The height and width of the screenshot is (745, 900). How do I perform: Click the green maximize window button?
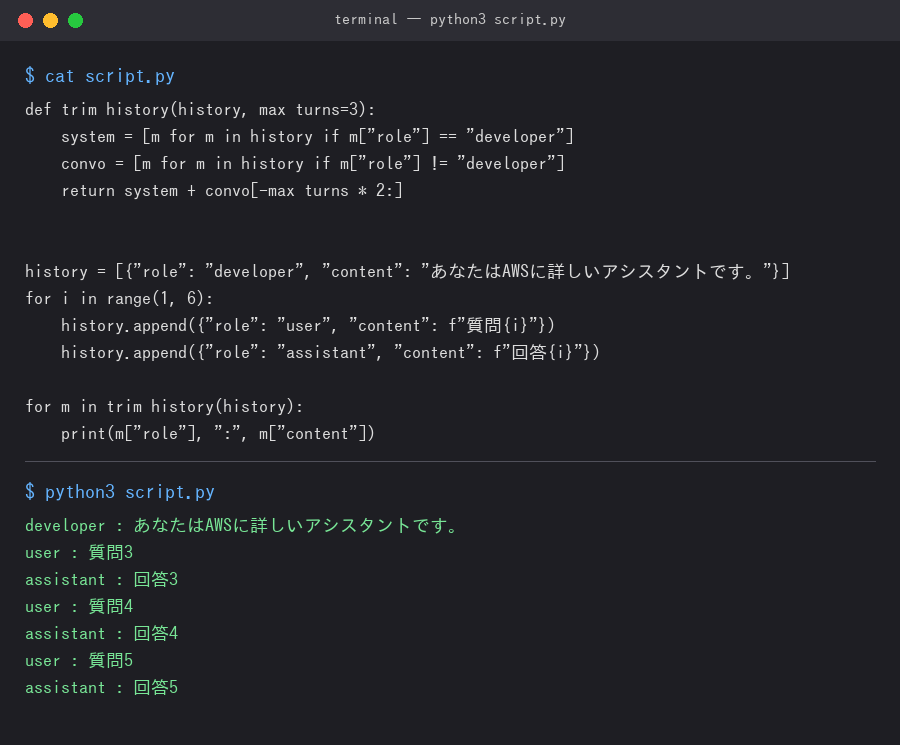[75, 21]
